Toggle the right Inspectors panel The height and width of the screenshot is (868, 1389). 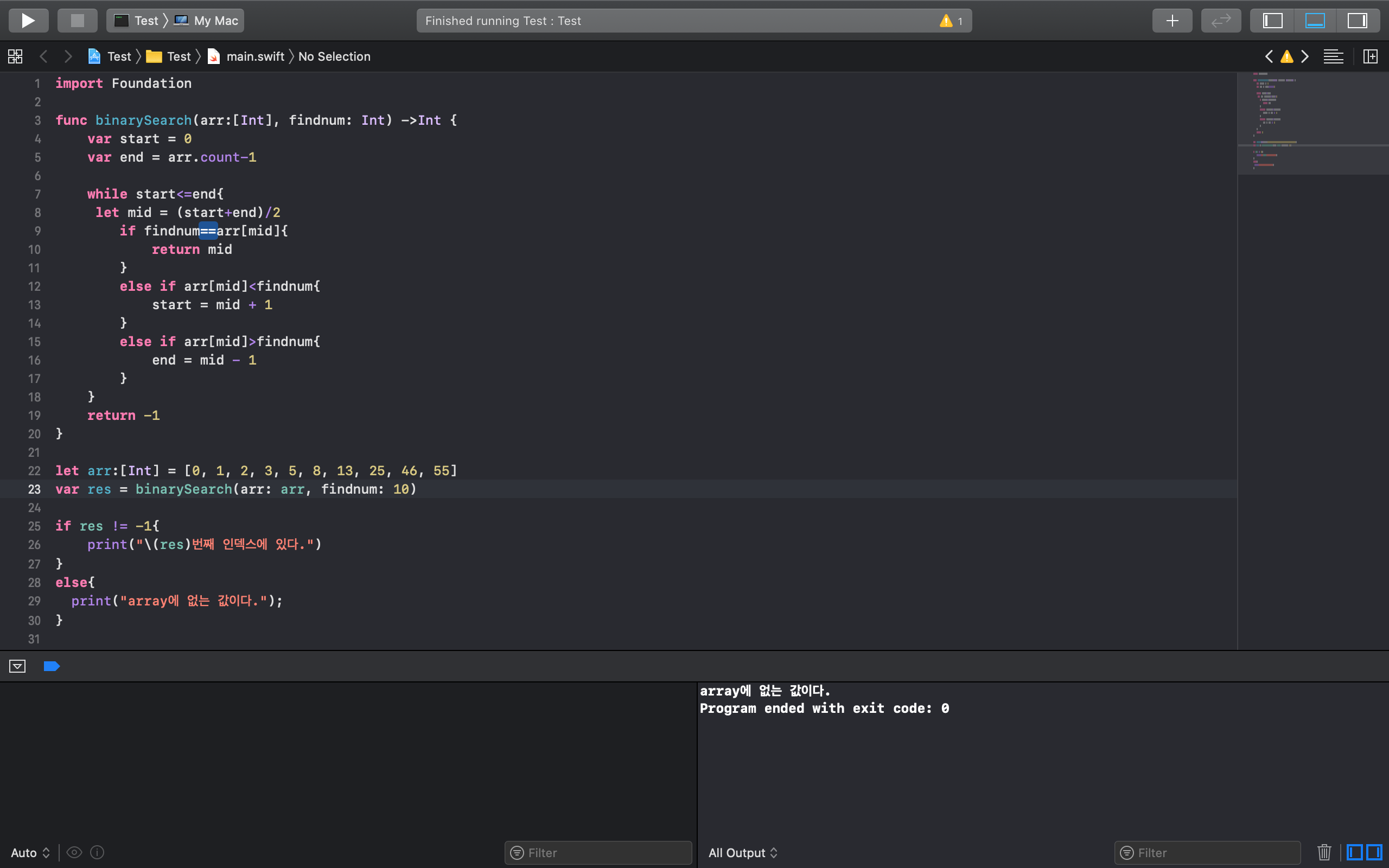click(1357, 21)
